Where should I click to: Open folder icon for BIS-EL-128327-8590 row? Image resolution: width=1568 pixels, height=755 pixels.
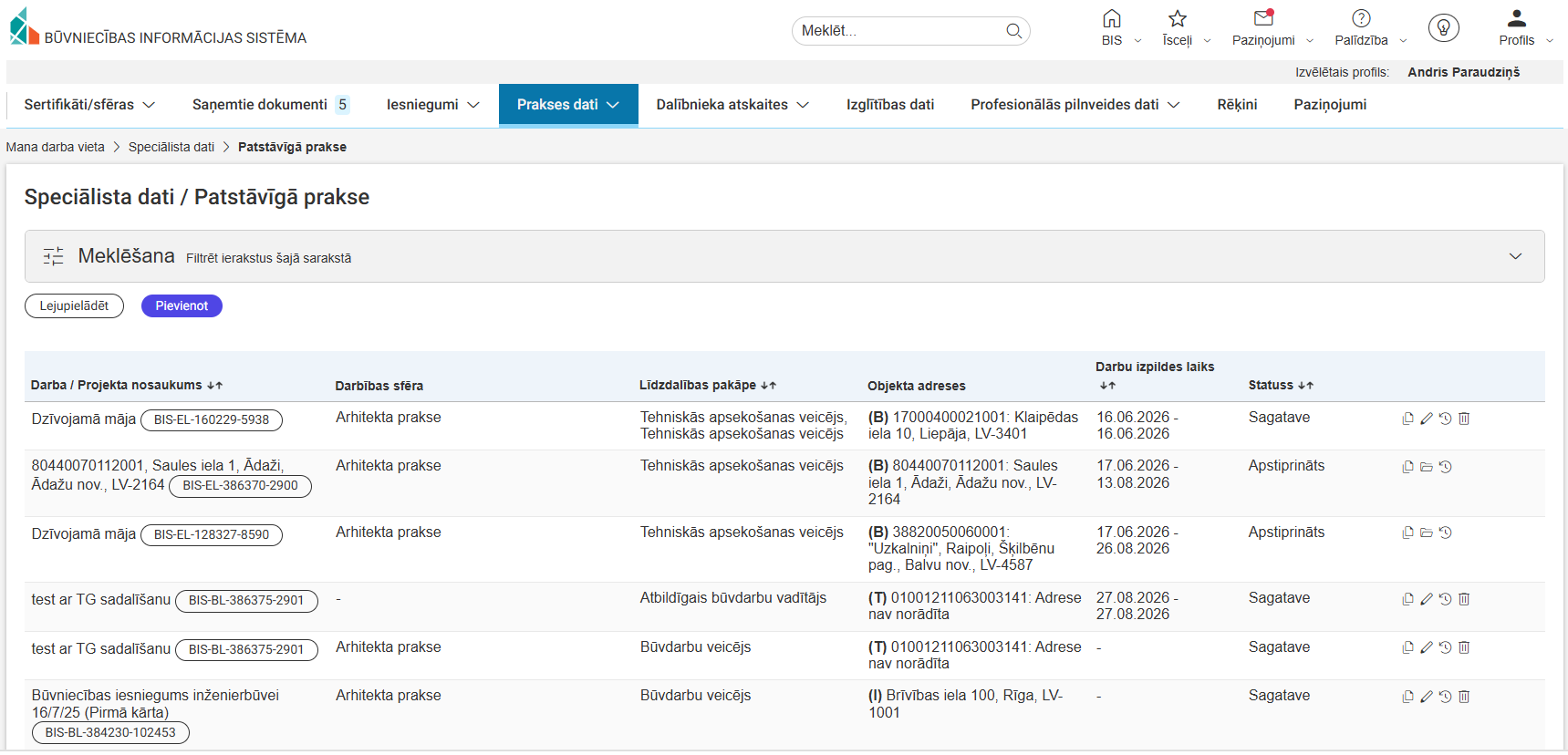(1427, 533)
